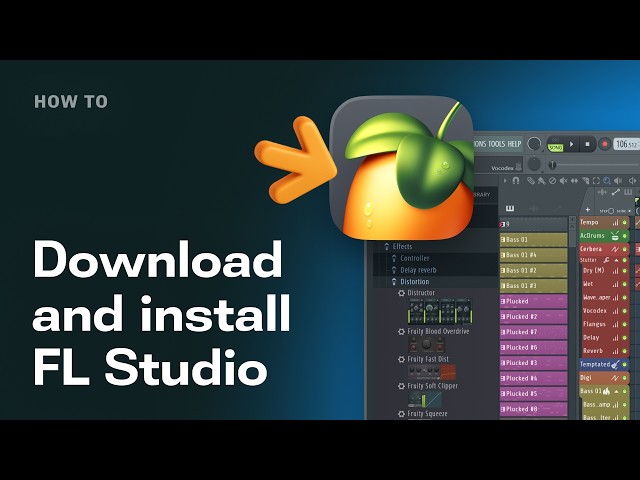640x480 pixels.
Task: Collapse the Bass 01 track group arrow
Action: click(x=616, y=391)
